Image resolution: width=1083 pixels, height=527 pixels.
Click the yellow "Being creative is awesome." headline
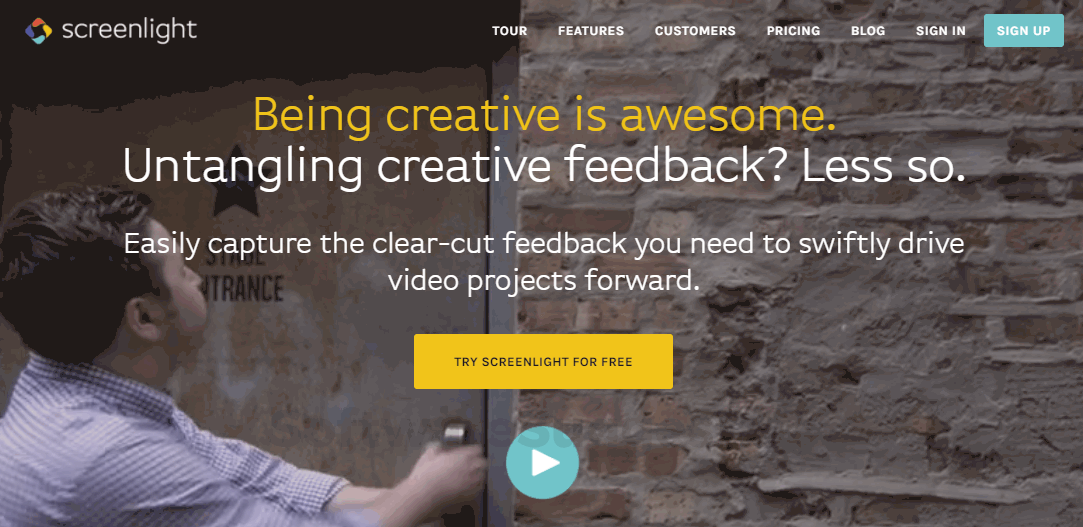(x=545, y=114)
